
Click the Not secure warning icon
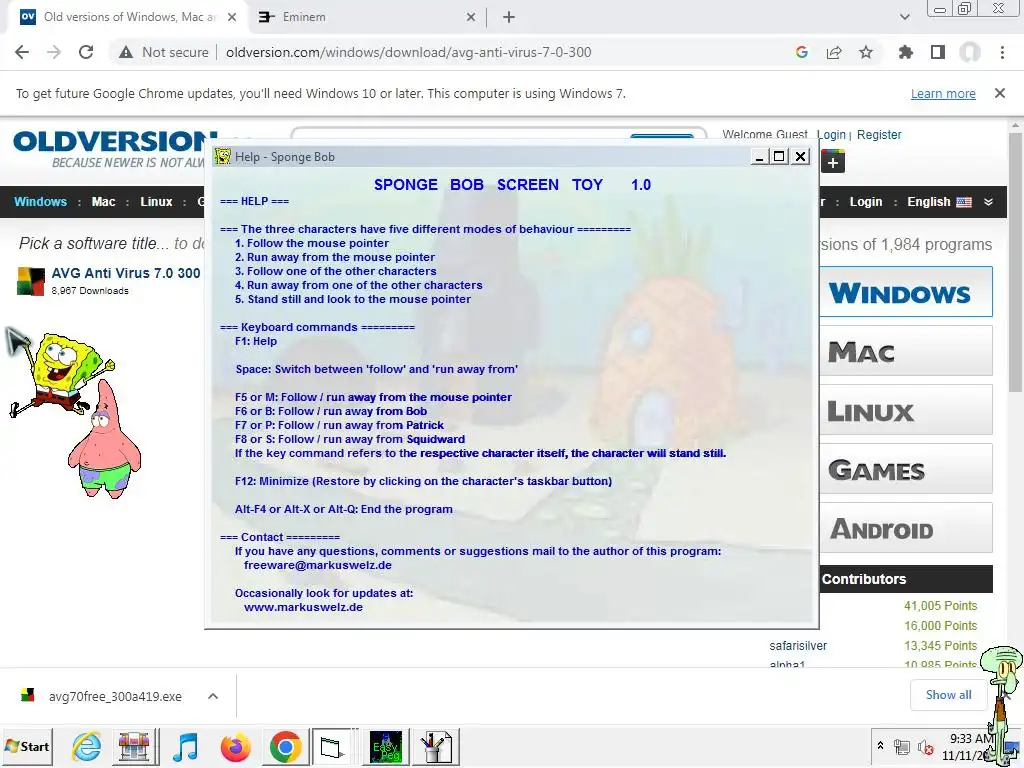click(x=125, y=52)
